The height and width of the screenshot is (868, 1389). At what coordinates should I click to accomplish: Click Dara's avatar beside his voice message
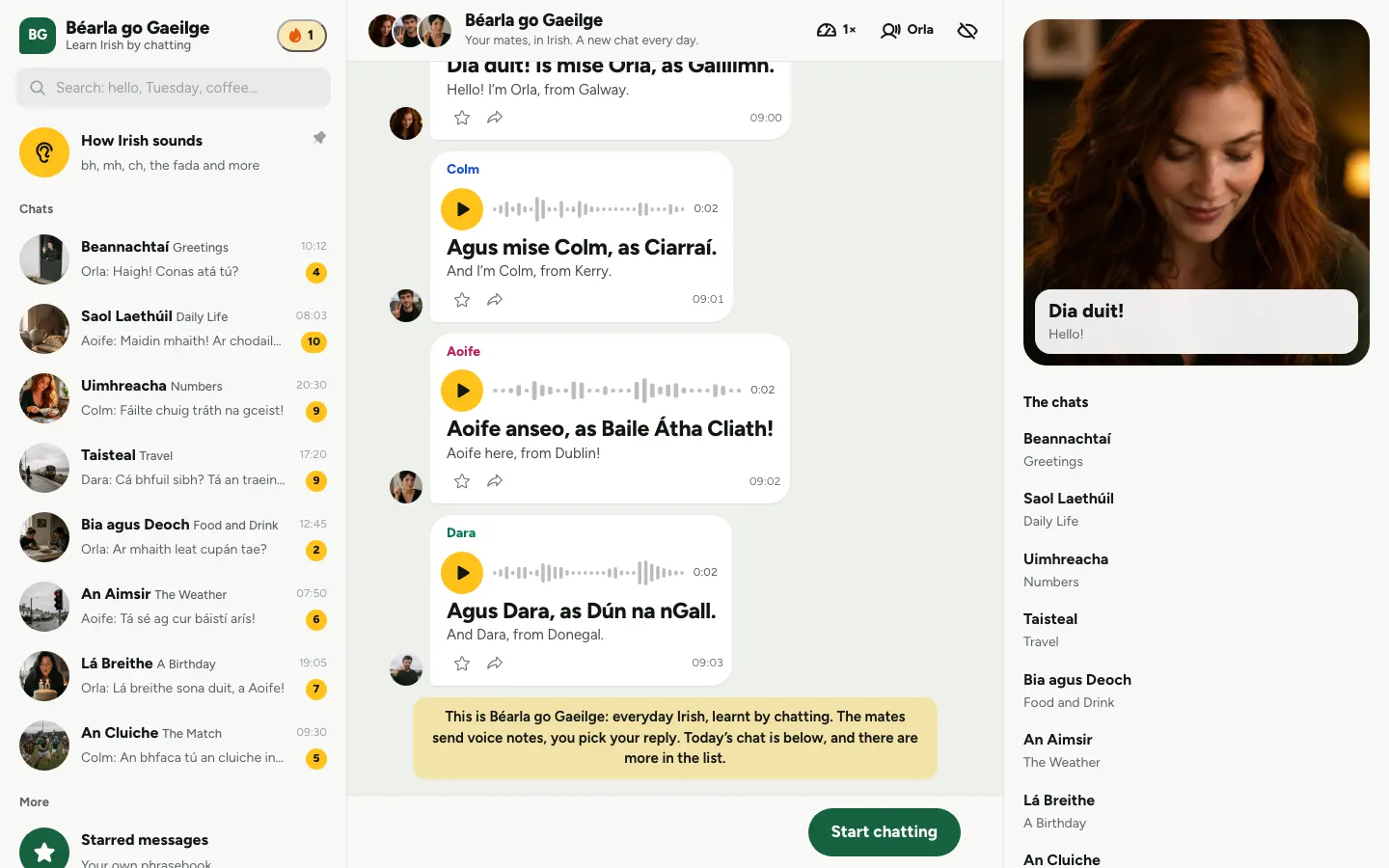pyautogui.click(x=406, y=669)
